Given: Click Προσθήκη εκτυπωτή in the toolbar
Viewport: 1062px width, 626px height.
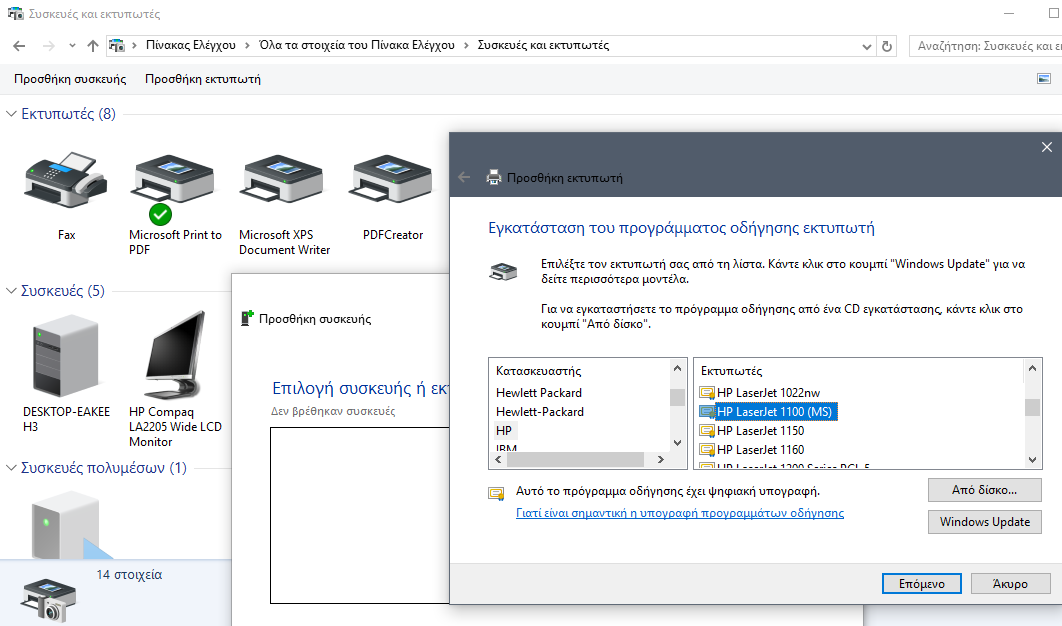Looking at the screenshot, I should [203, 79].
